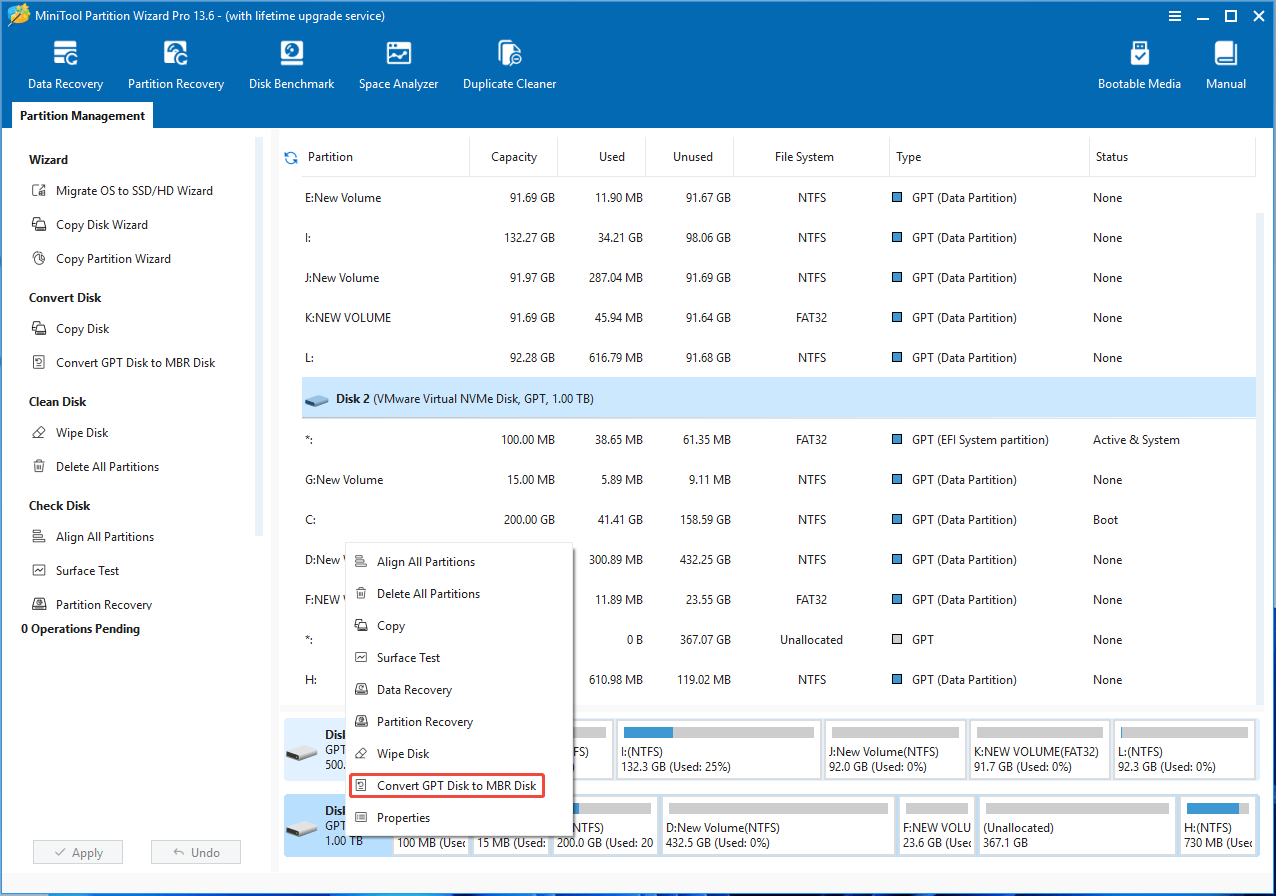Screen dimensions: 1276x896
Task: Open Properties from context menu
Action: [401, 817]
